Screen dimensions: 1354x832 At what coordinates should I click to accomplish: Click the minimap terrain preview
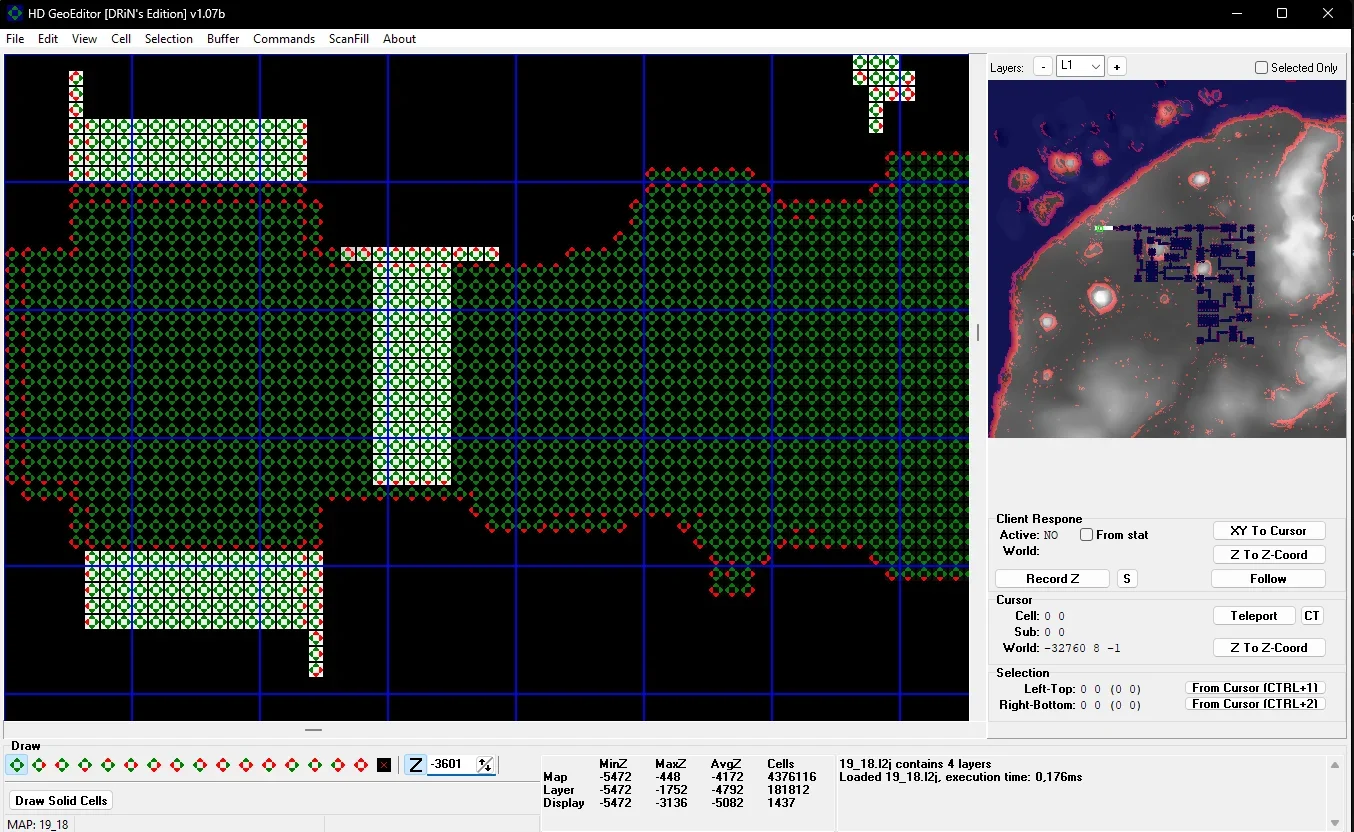(x=1166, y=259)
